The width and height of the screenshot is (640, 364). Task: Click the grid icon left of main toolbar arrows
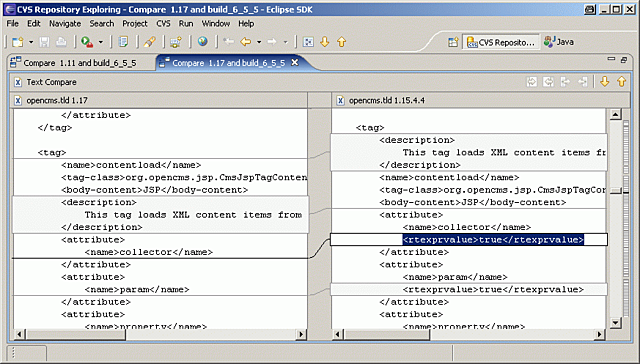pos(308,42)
